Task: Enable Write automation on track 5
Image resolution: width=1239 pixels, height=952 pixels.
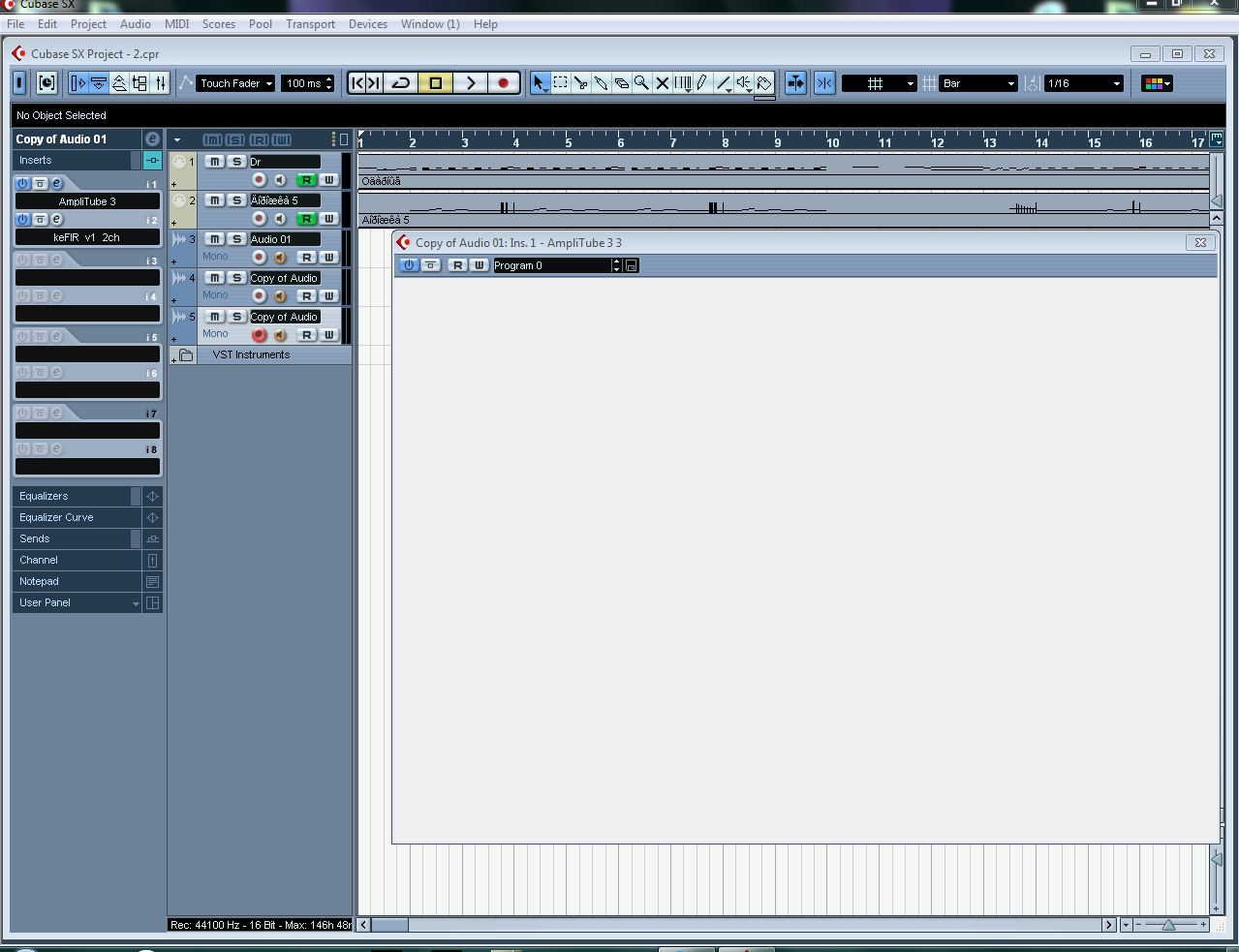Action: pyautogui.click(x=328, y=335)
